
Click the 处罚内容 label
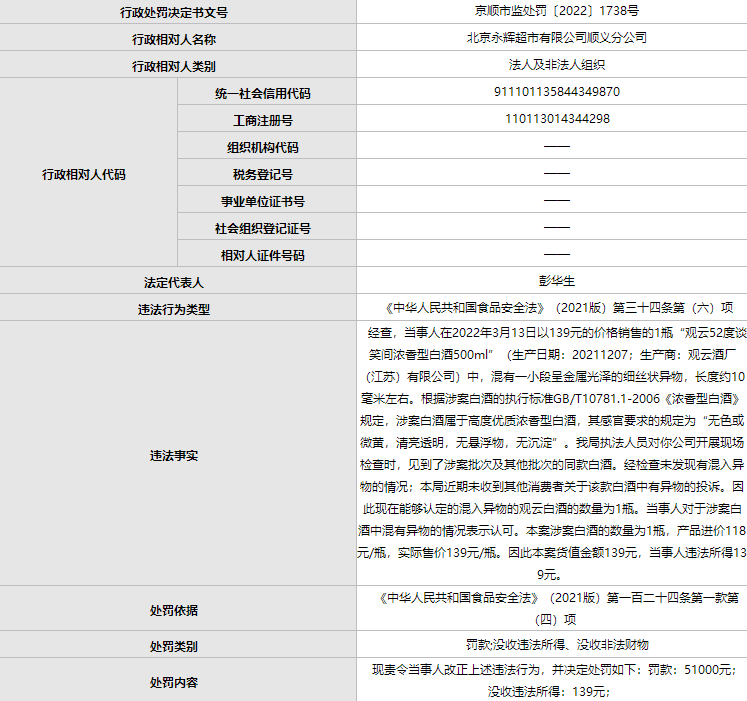click(174, 683)
